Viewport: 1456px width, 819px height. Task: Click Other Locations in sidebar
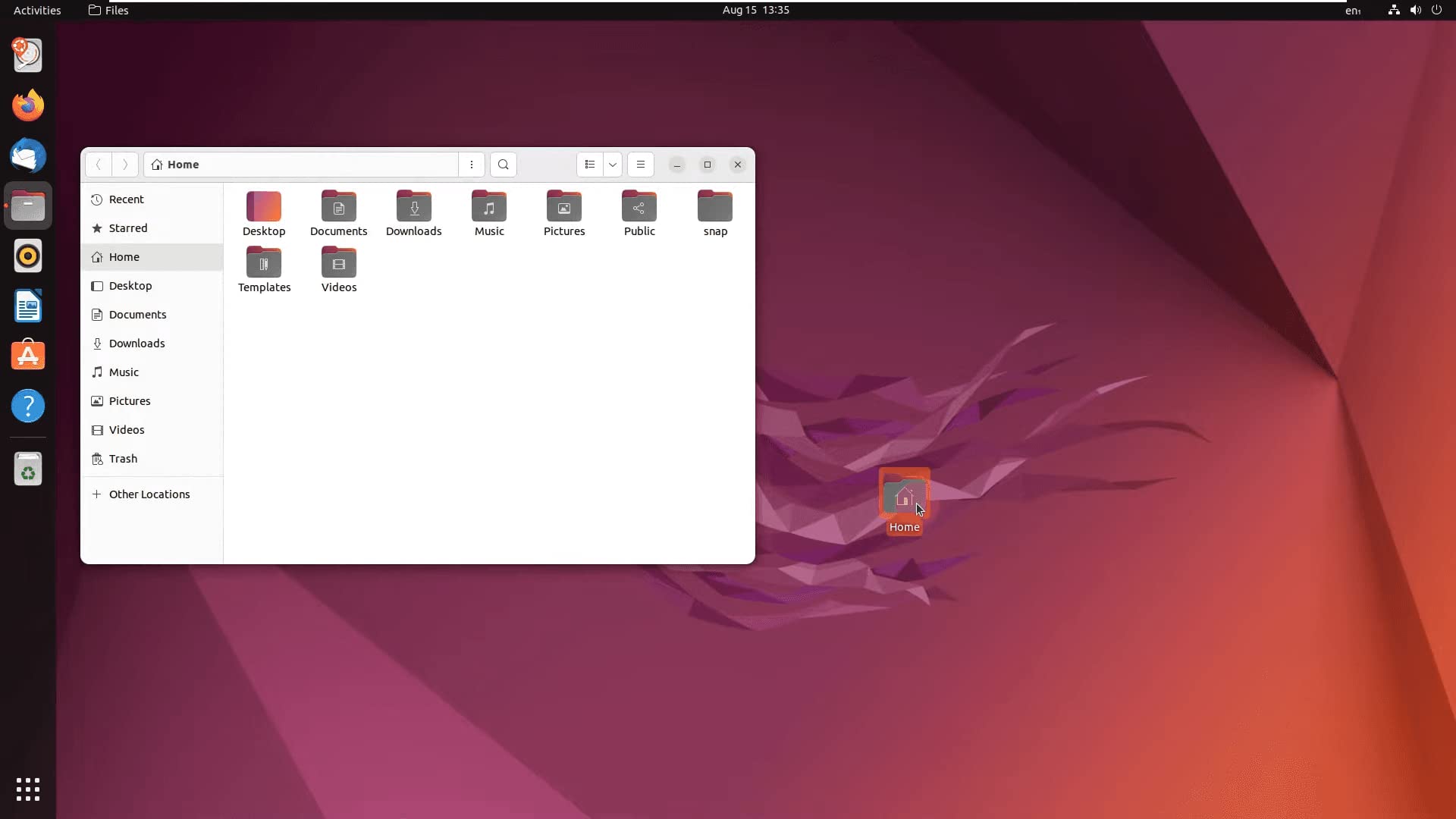coord(149,494)
